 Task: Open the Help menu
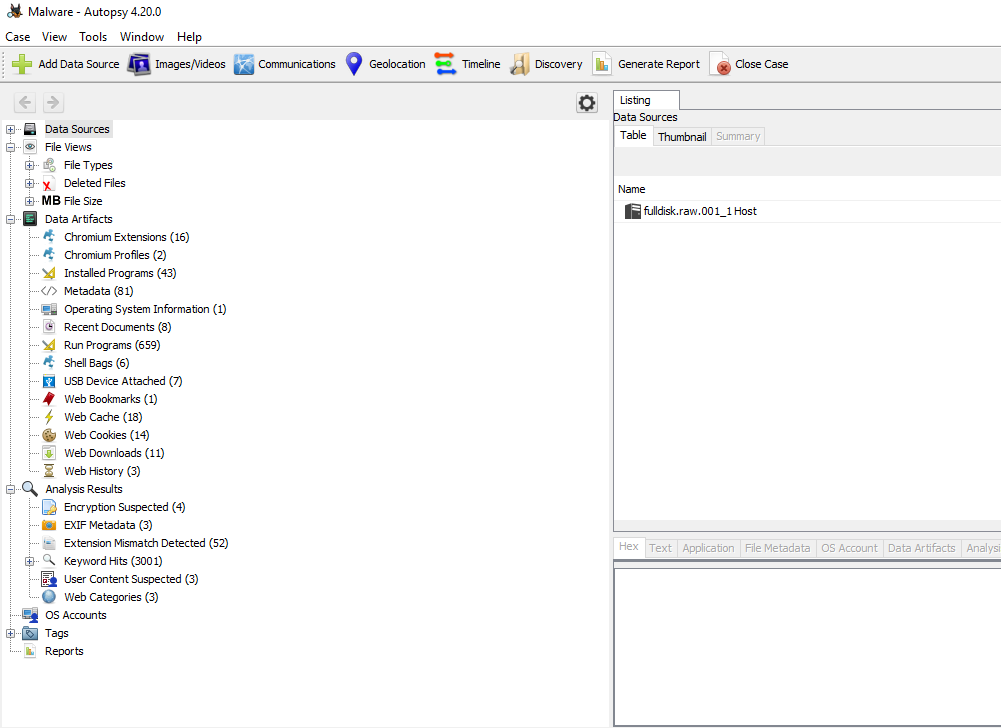coord(189,37)
